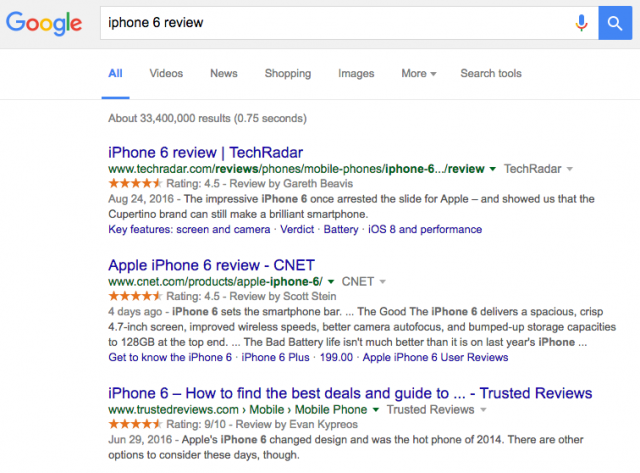
Task: Open the News tab
Action: point(224,73)
